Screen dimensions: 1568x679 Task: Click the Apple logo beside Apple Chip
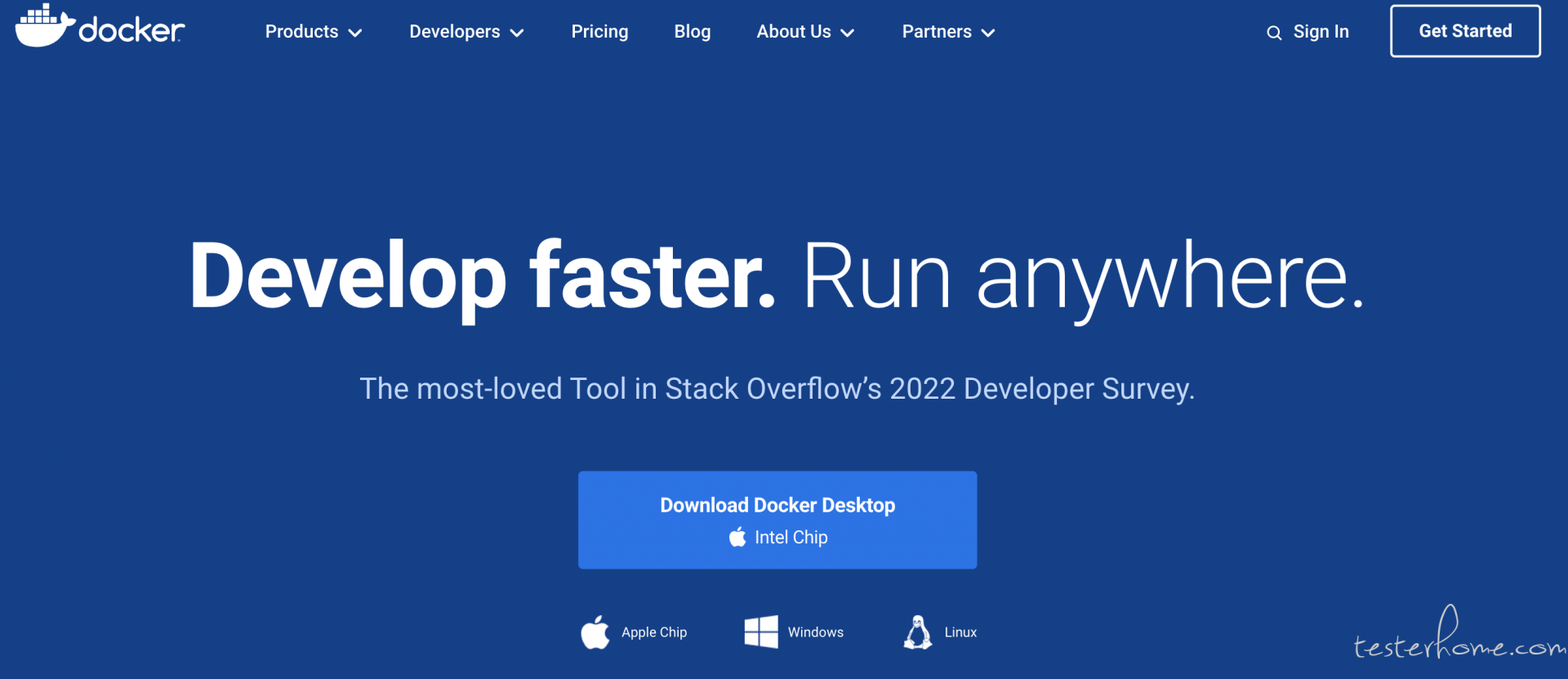tap(595, 632)
